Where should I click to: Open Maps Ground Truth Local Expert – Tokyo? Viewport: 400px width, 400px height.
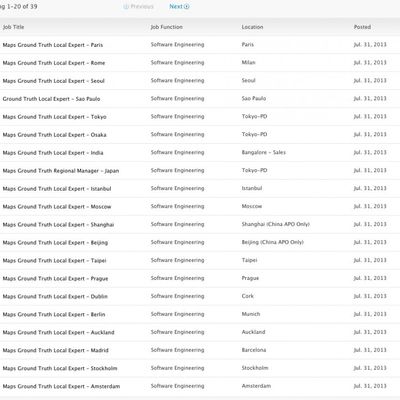click(55, 117)
